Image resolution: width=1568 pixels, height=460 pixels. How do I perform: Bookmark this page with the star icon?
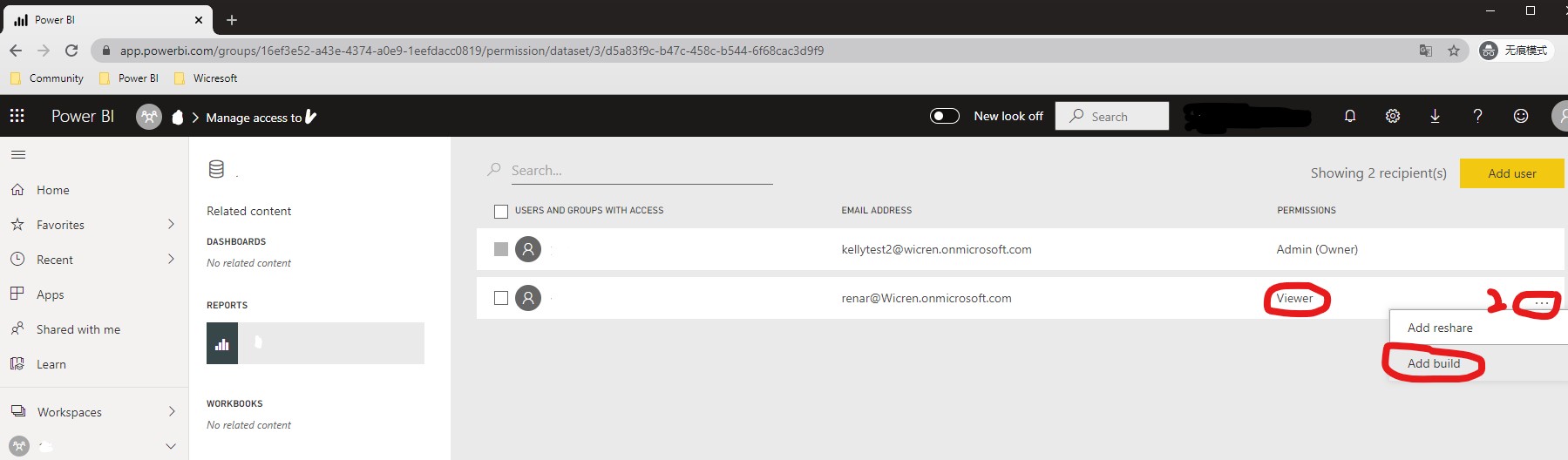[x=1454, y=51]
